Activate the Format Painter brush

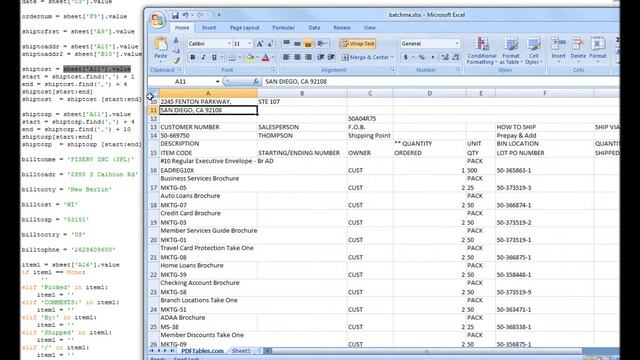(176, 60)
